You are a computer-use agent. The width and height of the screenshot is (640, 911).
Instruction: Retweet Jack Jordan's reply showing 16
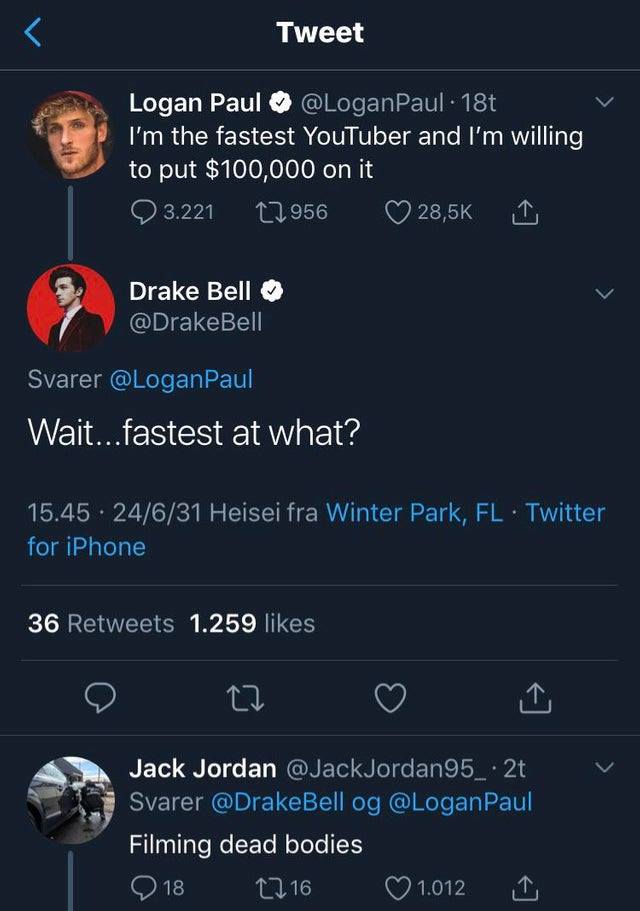click(x=270, y=887)
